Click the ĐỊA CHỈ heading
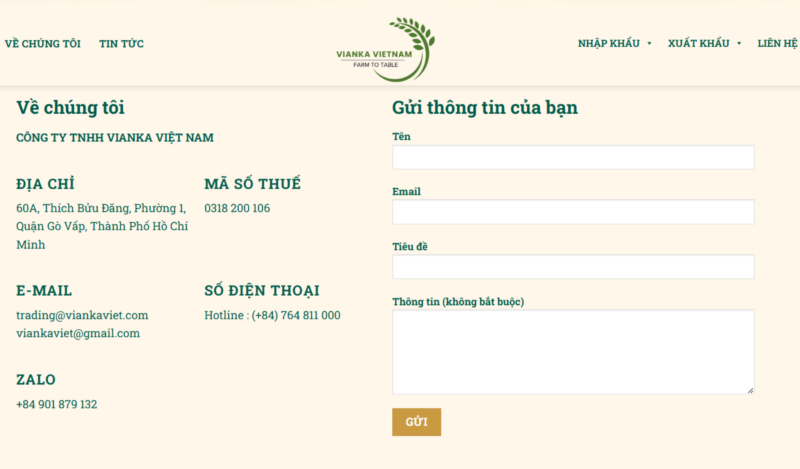Screen dimensions: 800x469 45,184
